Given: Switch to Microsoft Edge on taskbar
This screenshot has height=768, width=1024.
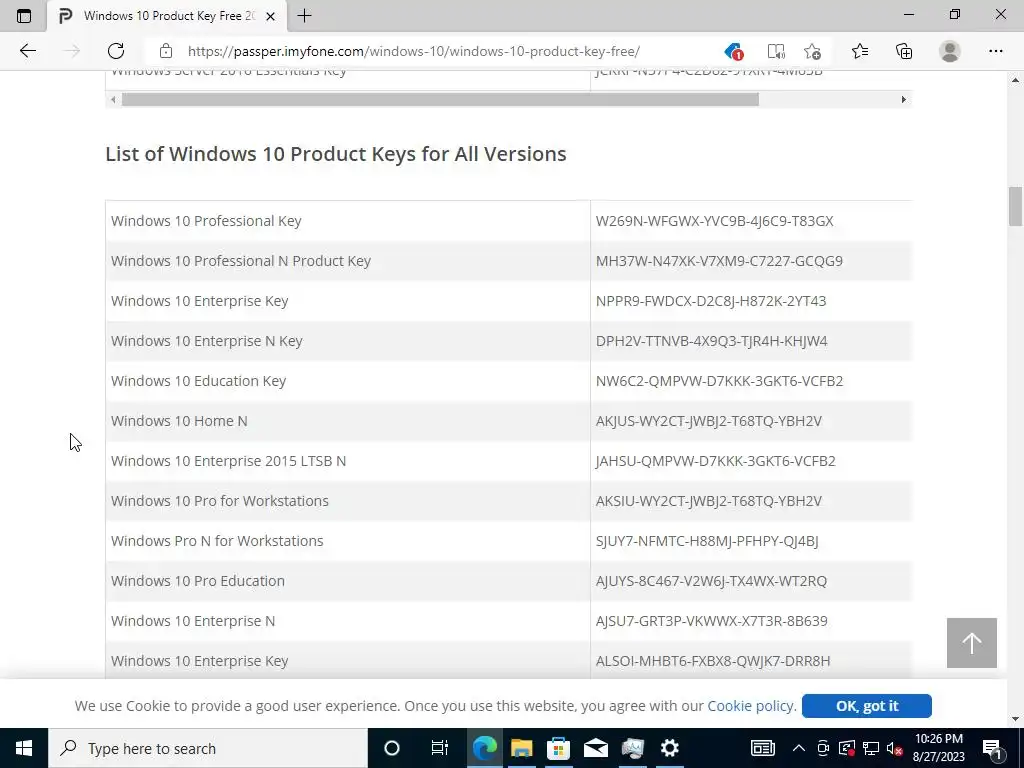Looking at the screenshot, I should pos(485,748).
